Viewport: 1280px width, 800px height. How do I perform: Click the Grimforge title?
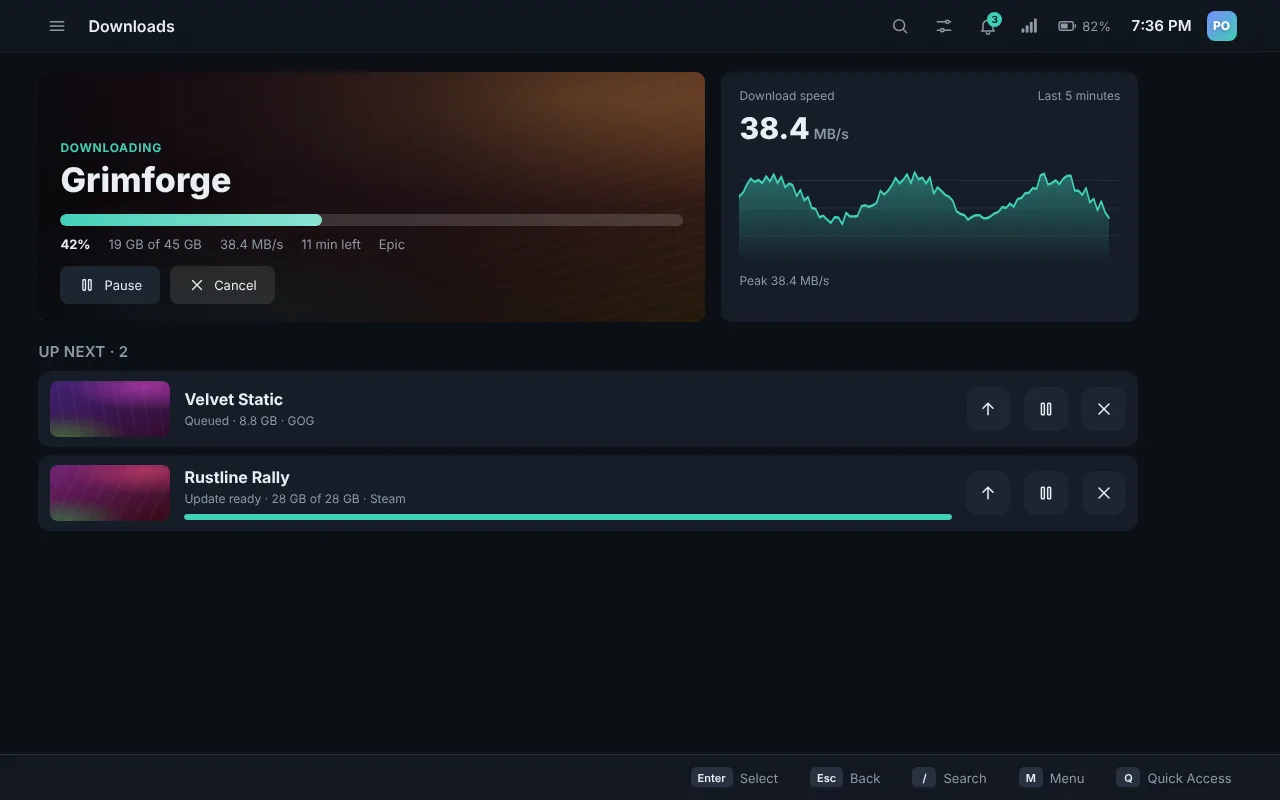click(146, 180)
